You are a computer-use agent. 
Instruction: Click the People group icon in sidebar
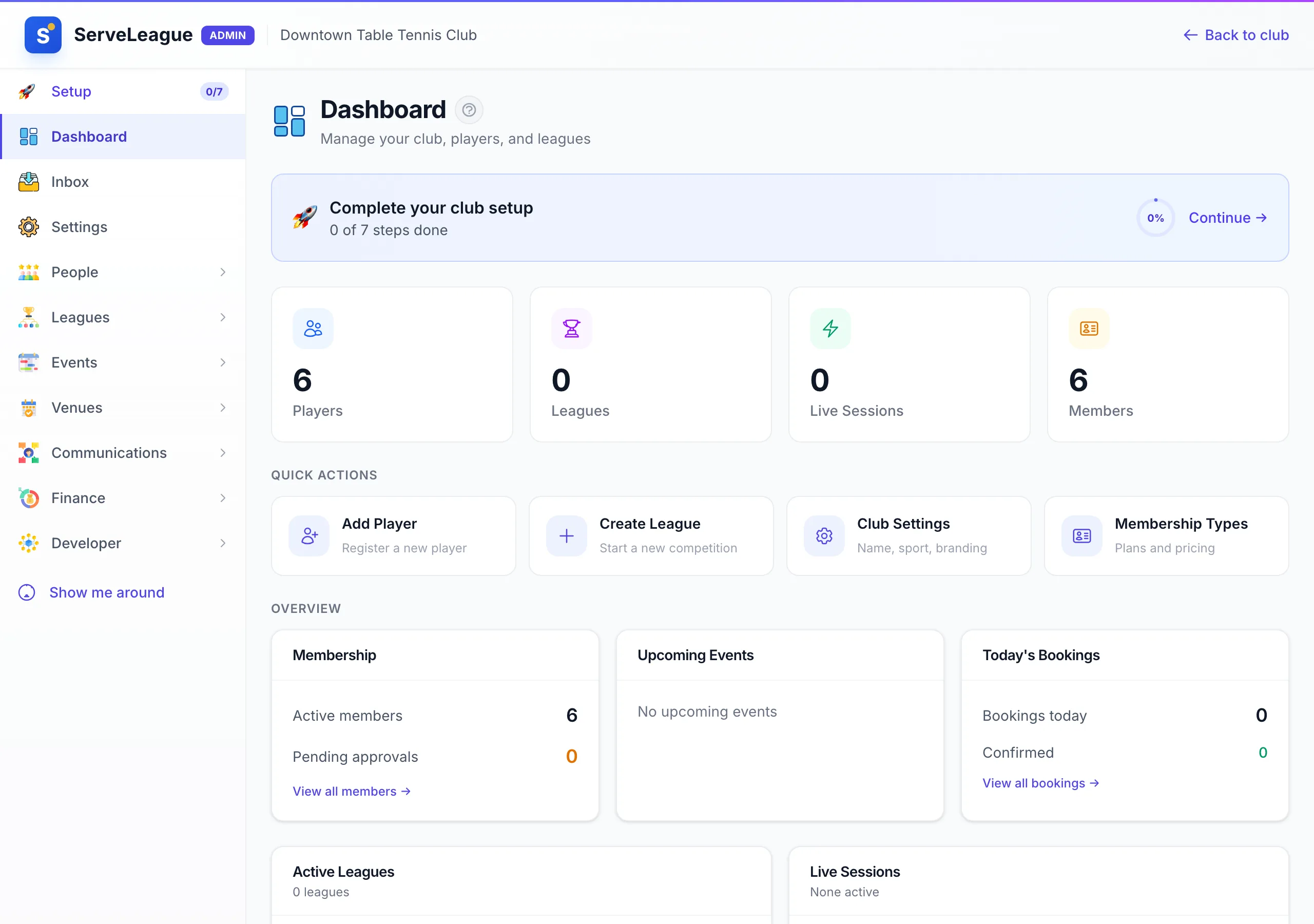pyautogui.click(x=28, y=273)
